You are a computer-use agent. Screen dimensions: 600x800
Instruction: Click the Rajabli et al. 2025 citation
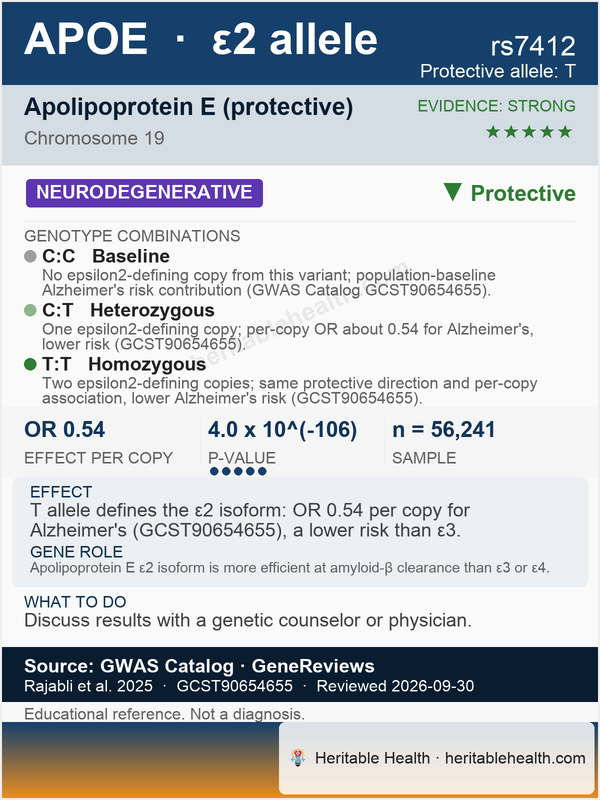(88, 686)
